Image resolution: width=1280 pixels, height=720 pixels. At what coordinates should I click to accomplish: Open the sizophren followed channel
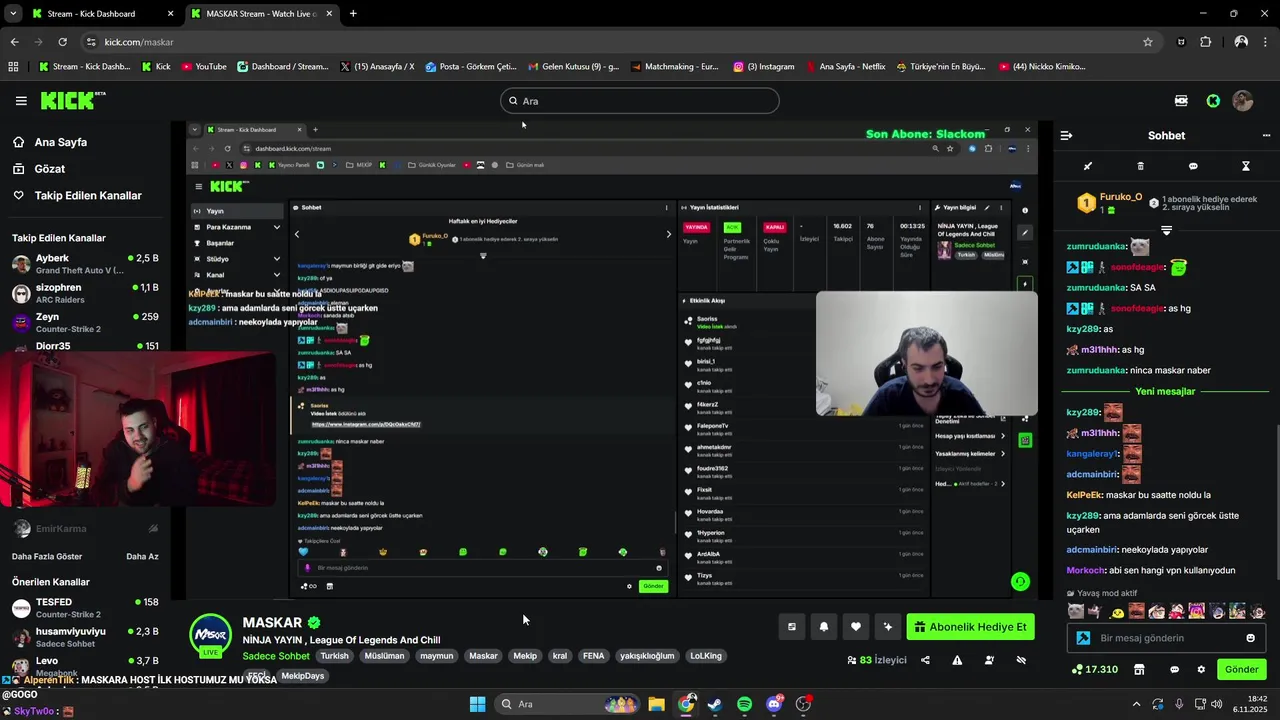coord(85,293)
